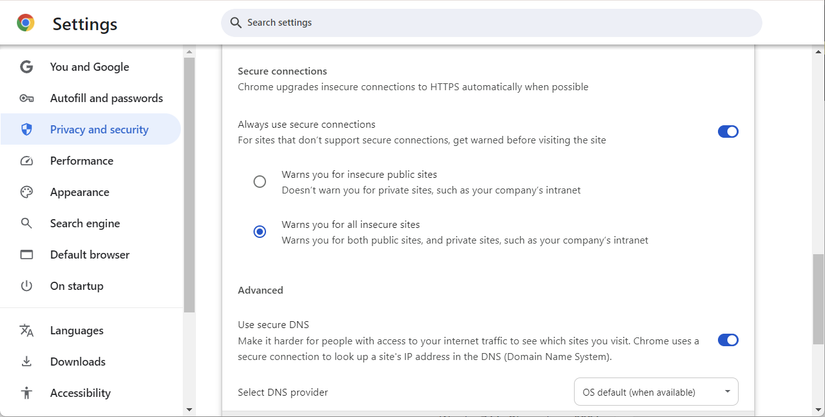This screenshot has height=417, width=825.
Task: Click the Downloads arrow icon
Action: 27,362
